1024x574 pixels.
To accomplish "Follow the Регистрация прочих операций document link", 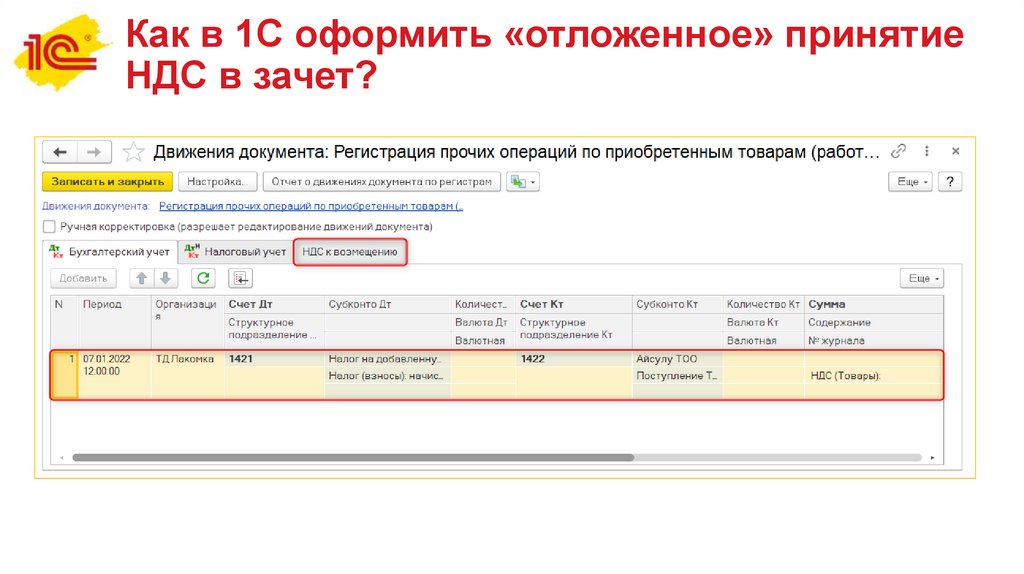I will point(310,206).
